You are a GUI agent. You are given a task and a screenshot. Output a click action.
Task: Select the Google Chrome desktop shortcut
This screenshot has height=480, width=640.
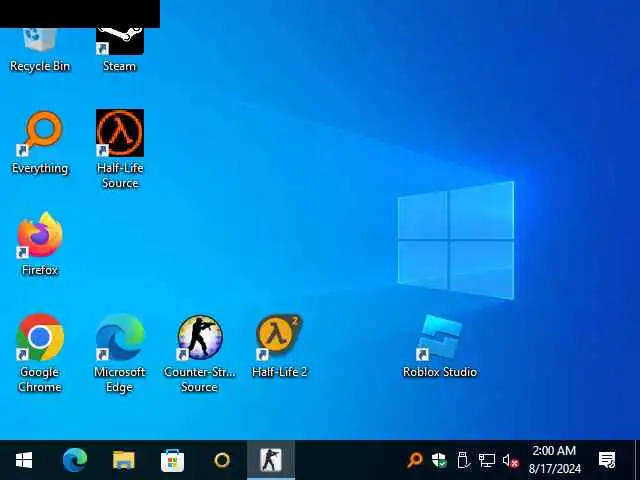(x=40, y=353)
